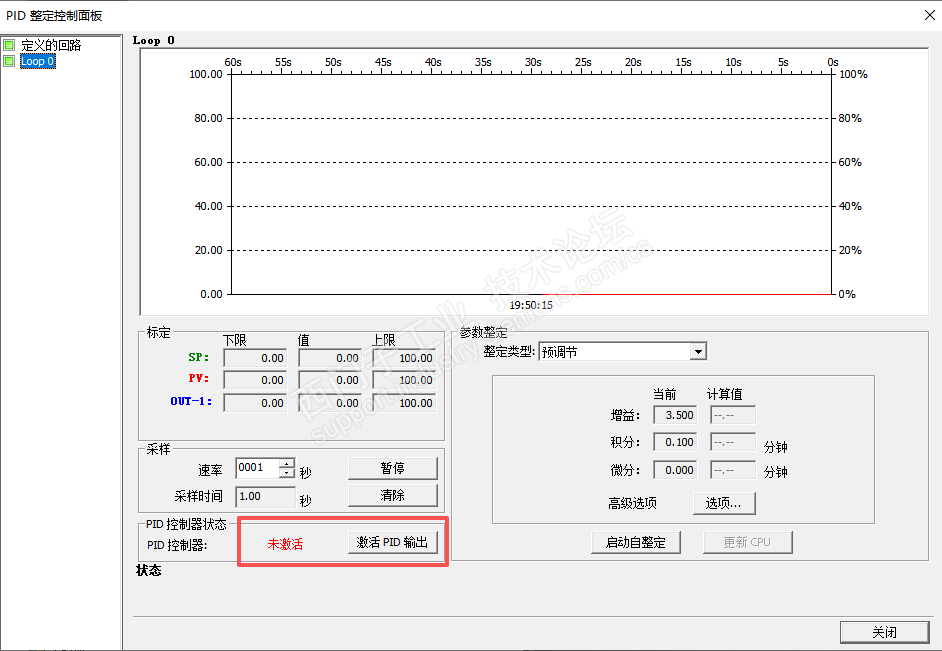
Task: Click the 关闭 button
Action: (x=884, y=632)
